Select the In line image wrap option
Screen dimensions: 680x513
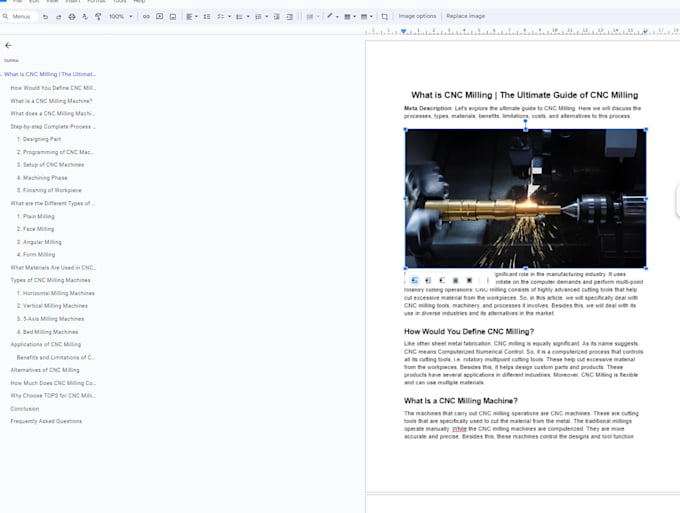pos(415,281)
